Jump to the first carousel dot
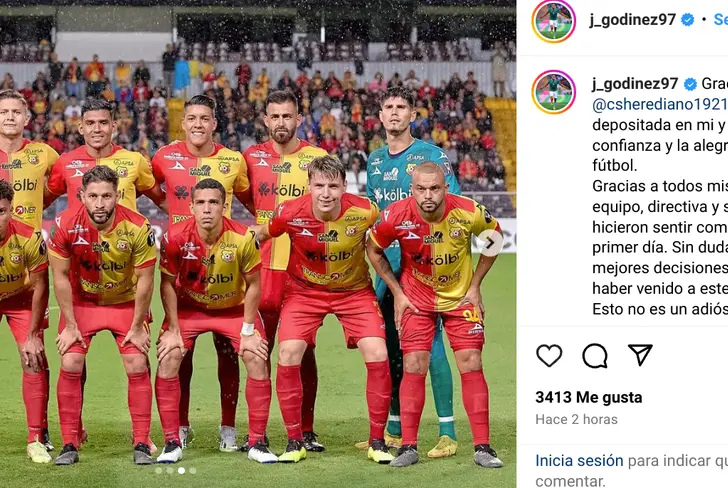Screen dimensions: 728x488 coord(159,470)
